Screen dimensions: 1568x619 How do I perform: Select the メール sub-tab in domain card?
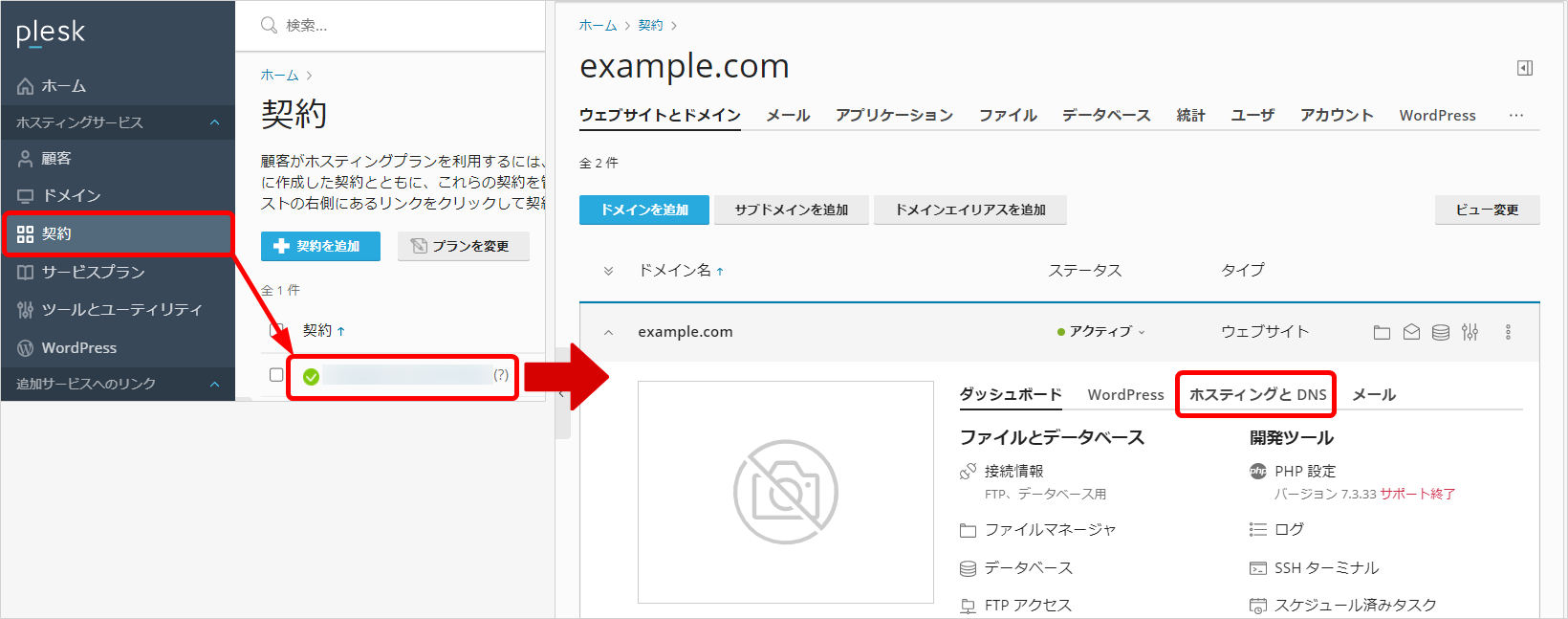tap(1374, 394)
